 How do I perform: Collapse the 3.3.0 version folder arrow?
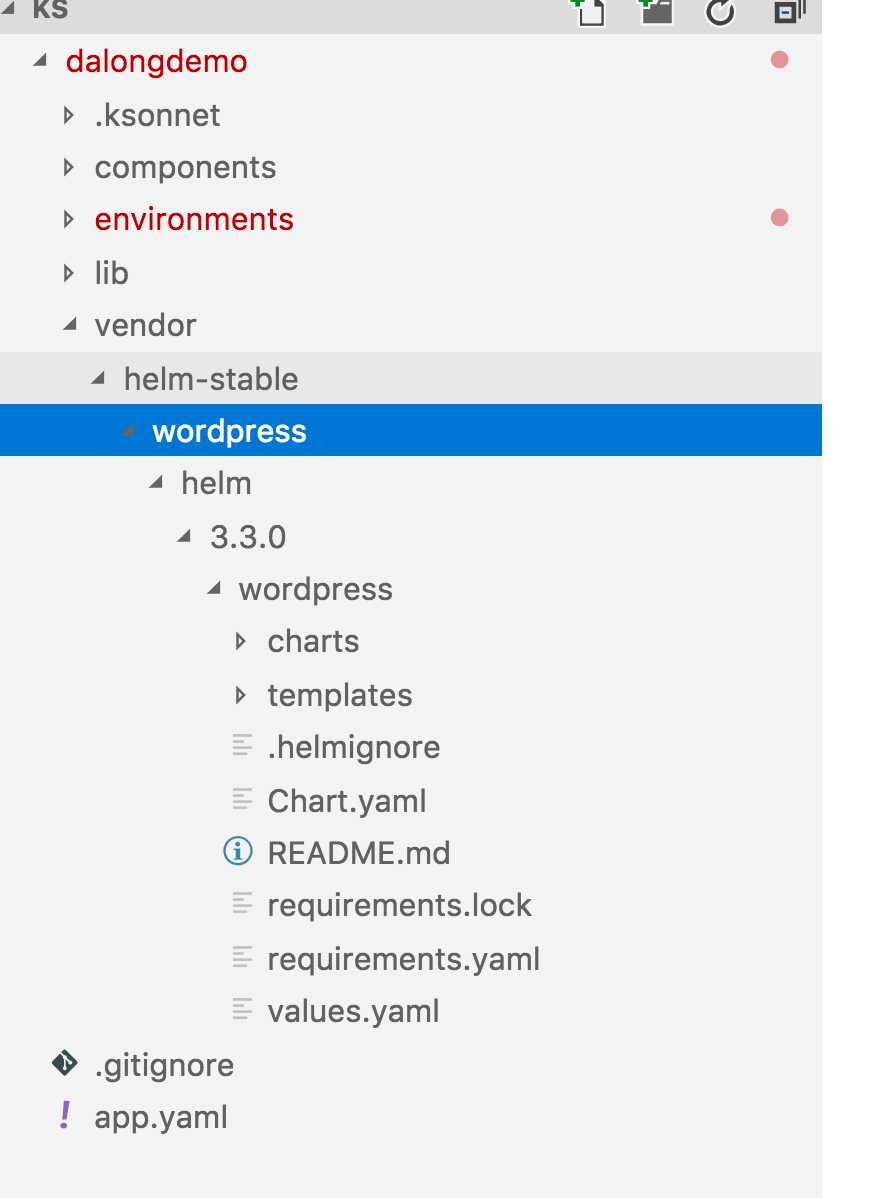[184, 536]
